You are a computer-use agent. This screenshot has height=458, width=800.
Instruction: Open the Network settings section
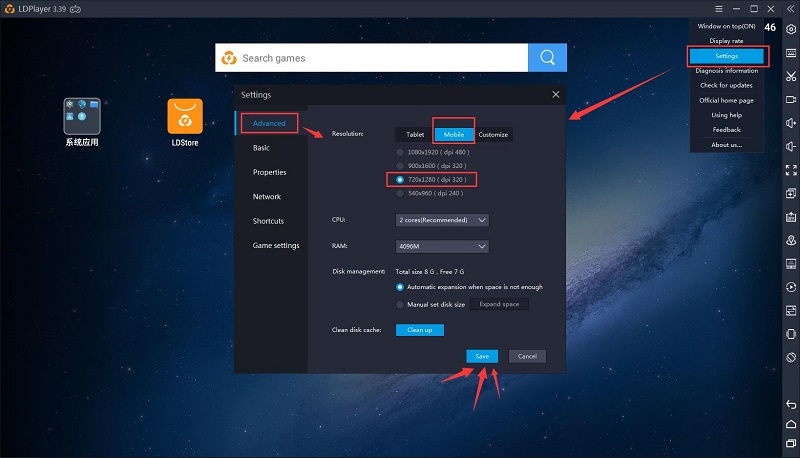pos(267,197)
